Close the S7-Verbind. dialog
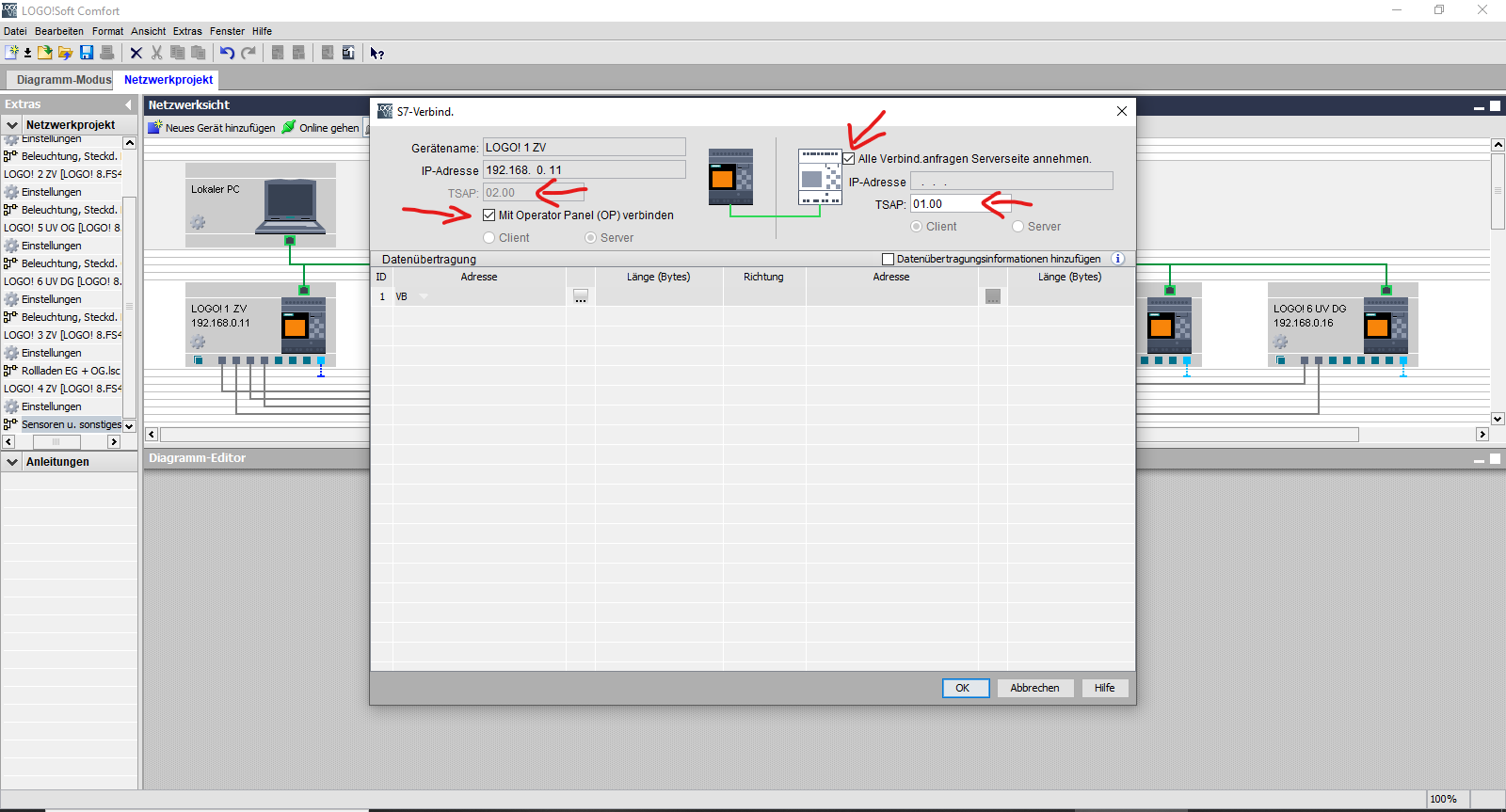The height and width of the screenshot is (812, 1506). point(1122,111)
